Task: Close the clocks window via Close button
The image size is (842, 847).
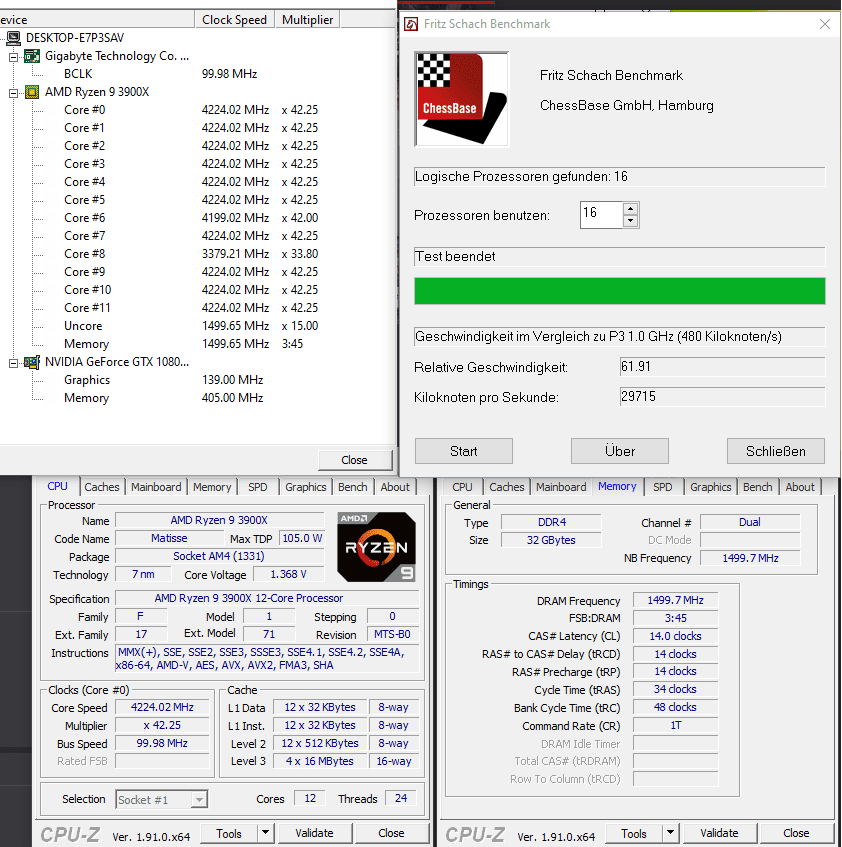Action: coord(354,460)
